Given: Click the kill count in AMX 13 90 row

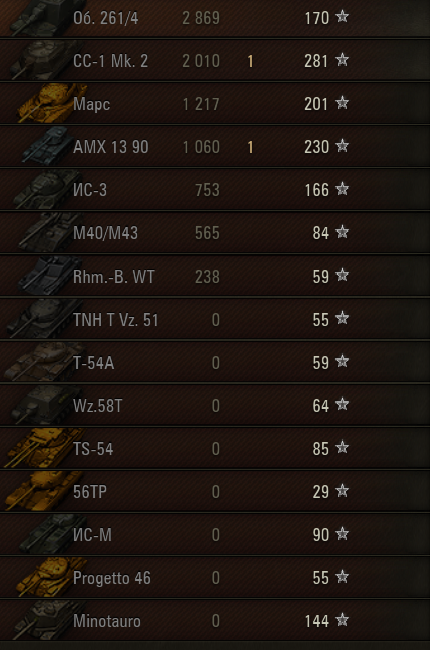Looking at the screenshot, I should coord(250,147).
